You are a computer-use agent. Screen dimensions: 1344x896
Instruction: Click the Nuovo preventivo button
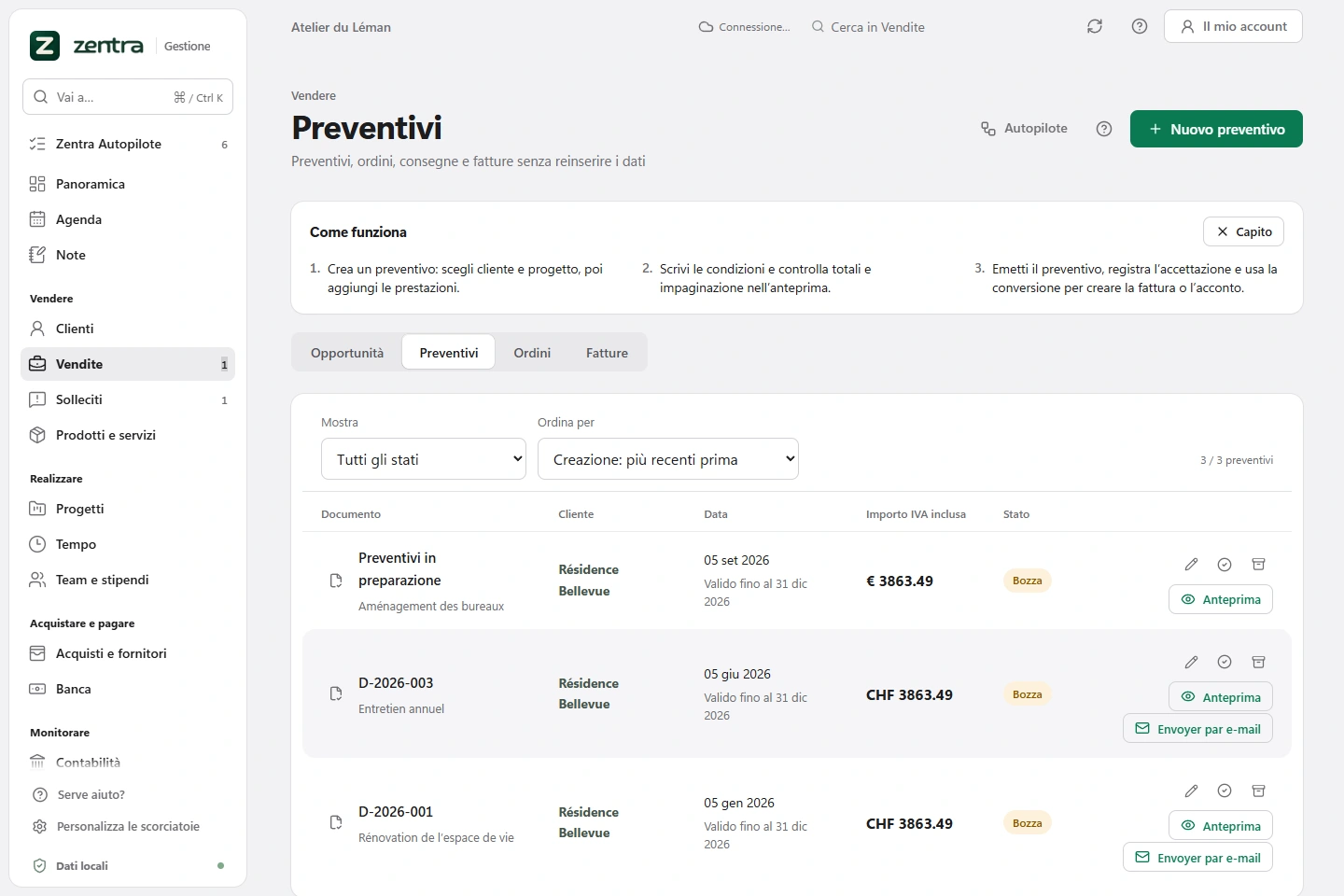coord(1216,129)
